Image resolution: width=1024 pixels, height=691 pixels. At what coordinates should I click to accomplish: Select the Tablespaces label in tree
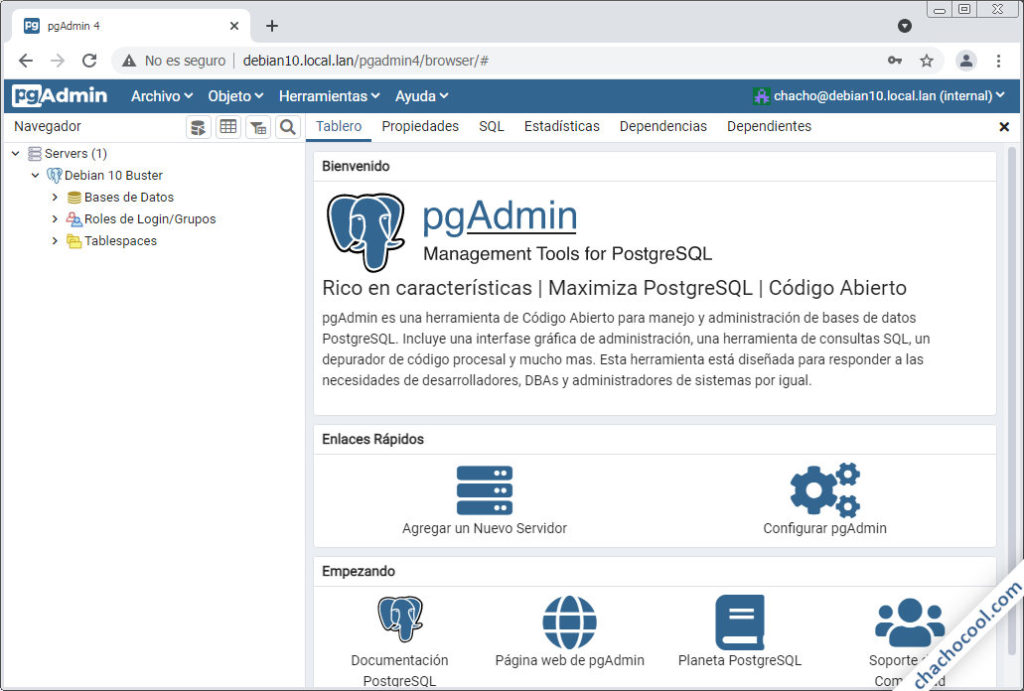(121, 241)
